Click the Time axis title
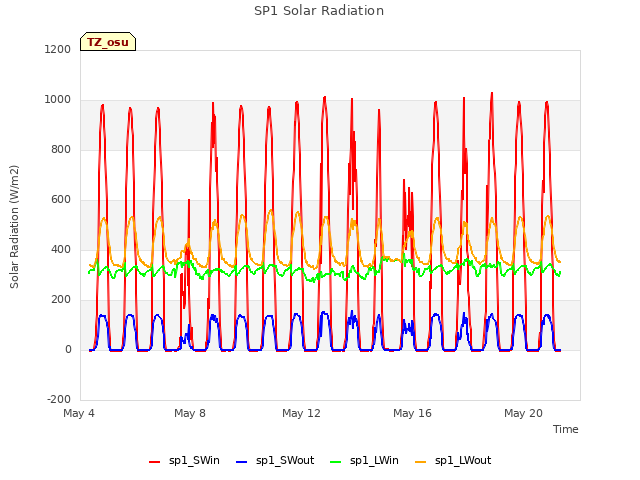This screenshot has height=480, width=640. [x=566, y=429]
